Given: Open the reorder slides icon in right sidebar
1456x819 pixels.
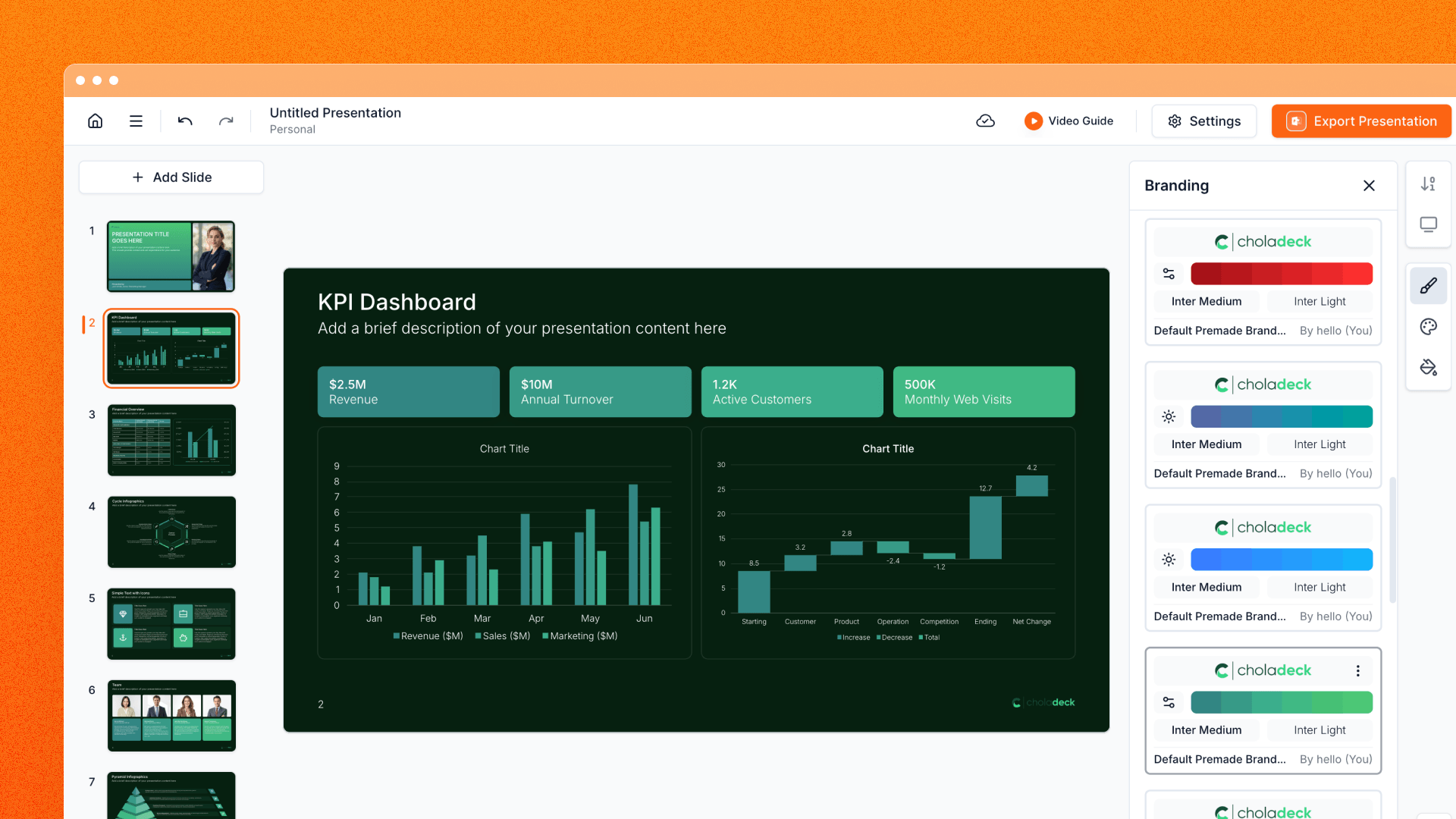Looking at the screenshot, I should pos(1429,184).
